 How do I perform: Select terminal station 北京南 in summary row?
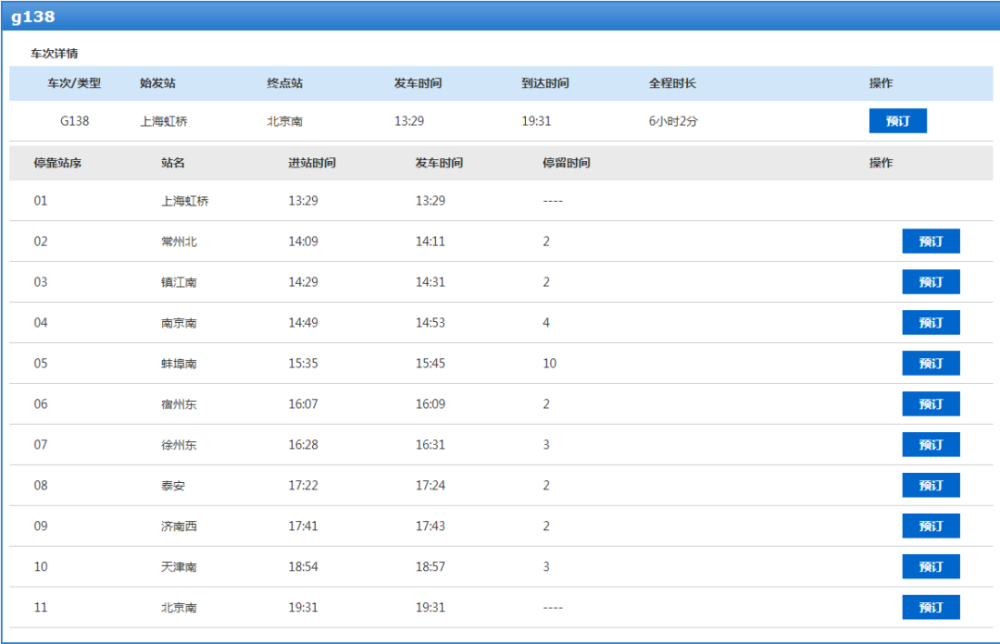click(x=285, y=121)
